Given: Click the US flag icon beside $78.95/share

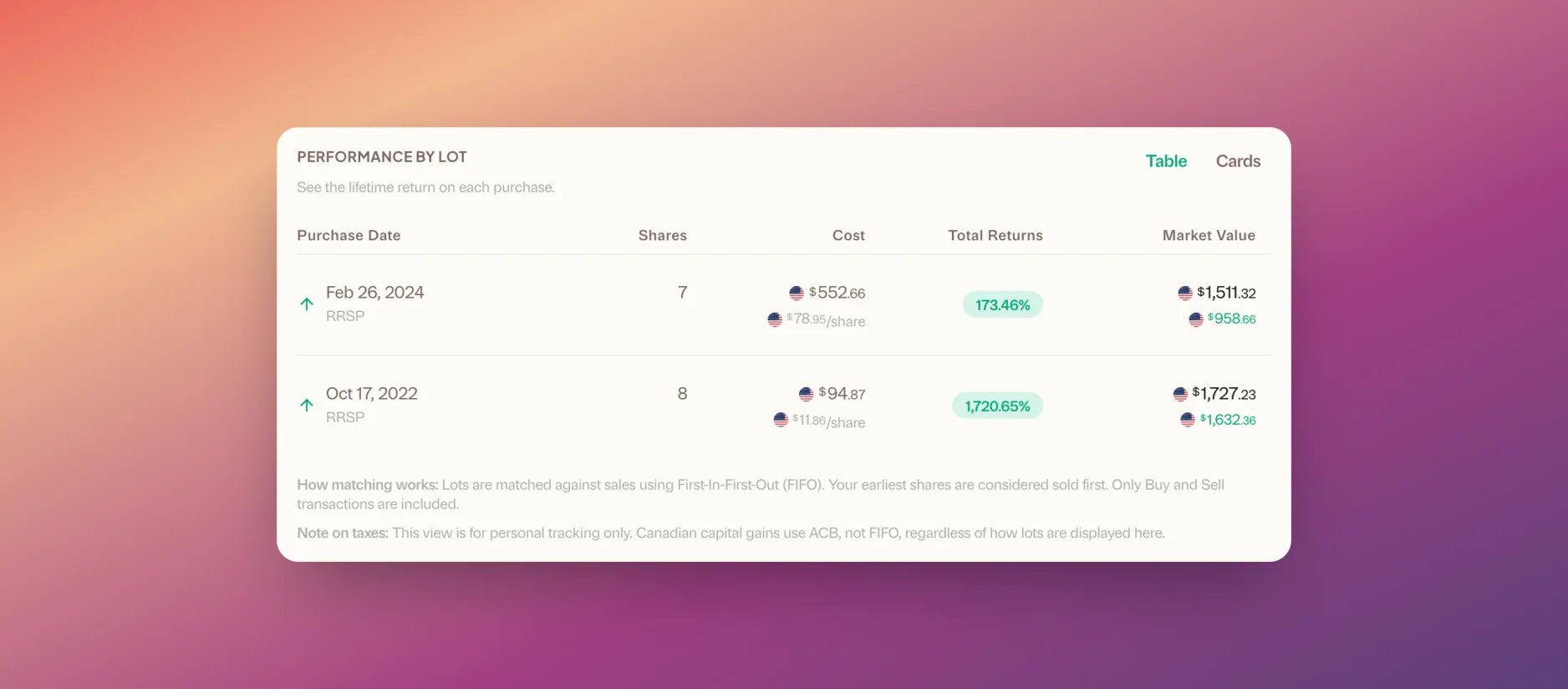Looking at the screenshot, I should pyautogui.click(x=775, y=319).
